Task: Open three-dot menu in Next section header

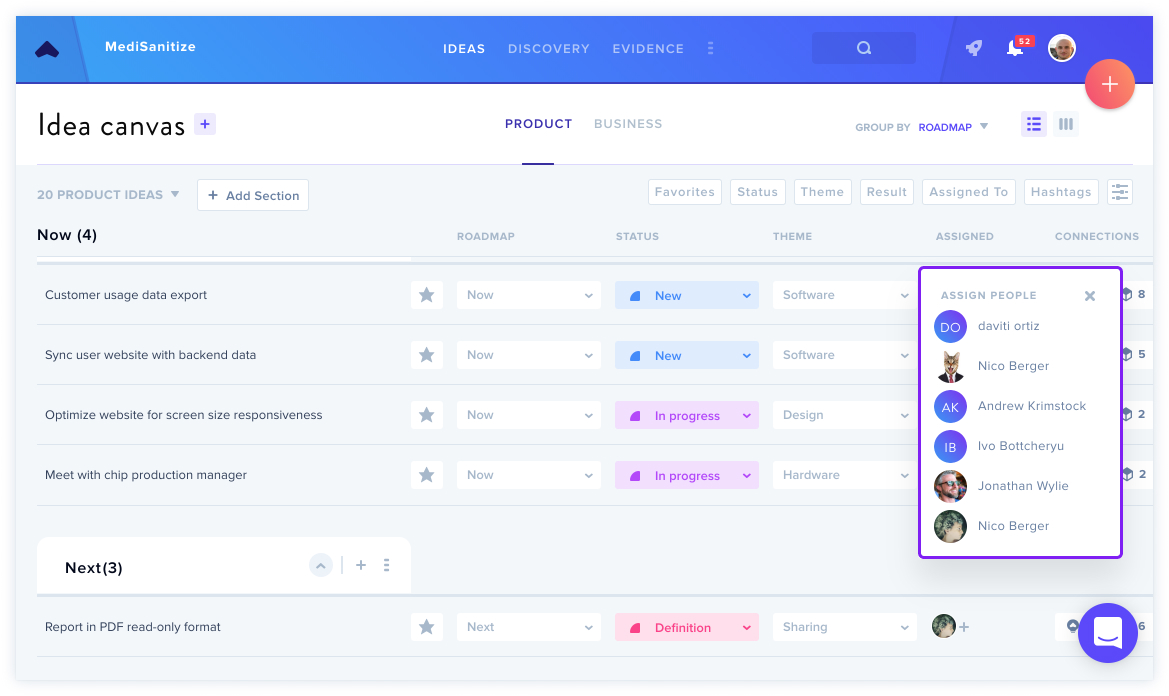Action: [386, 566]
